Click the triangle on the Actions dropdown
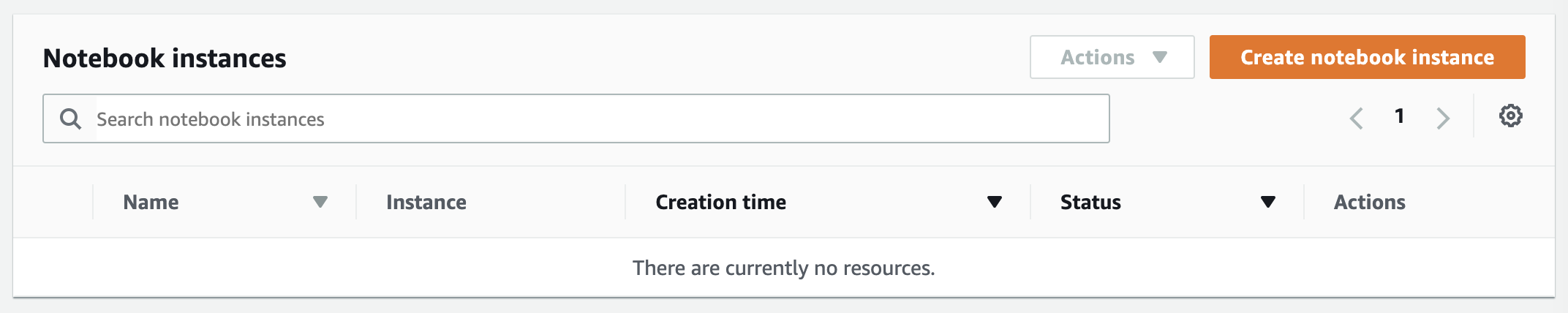1568x313 pixels. 1160,57
